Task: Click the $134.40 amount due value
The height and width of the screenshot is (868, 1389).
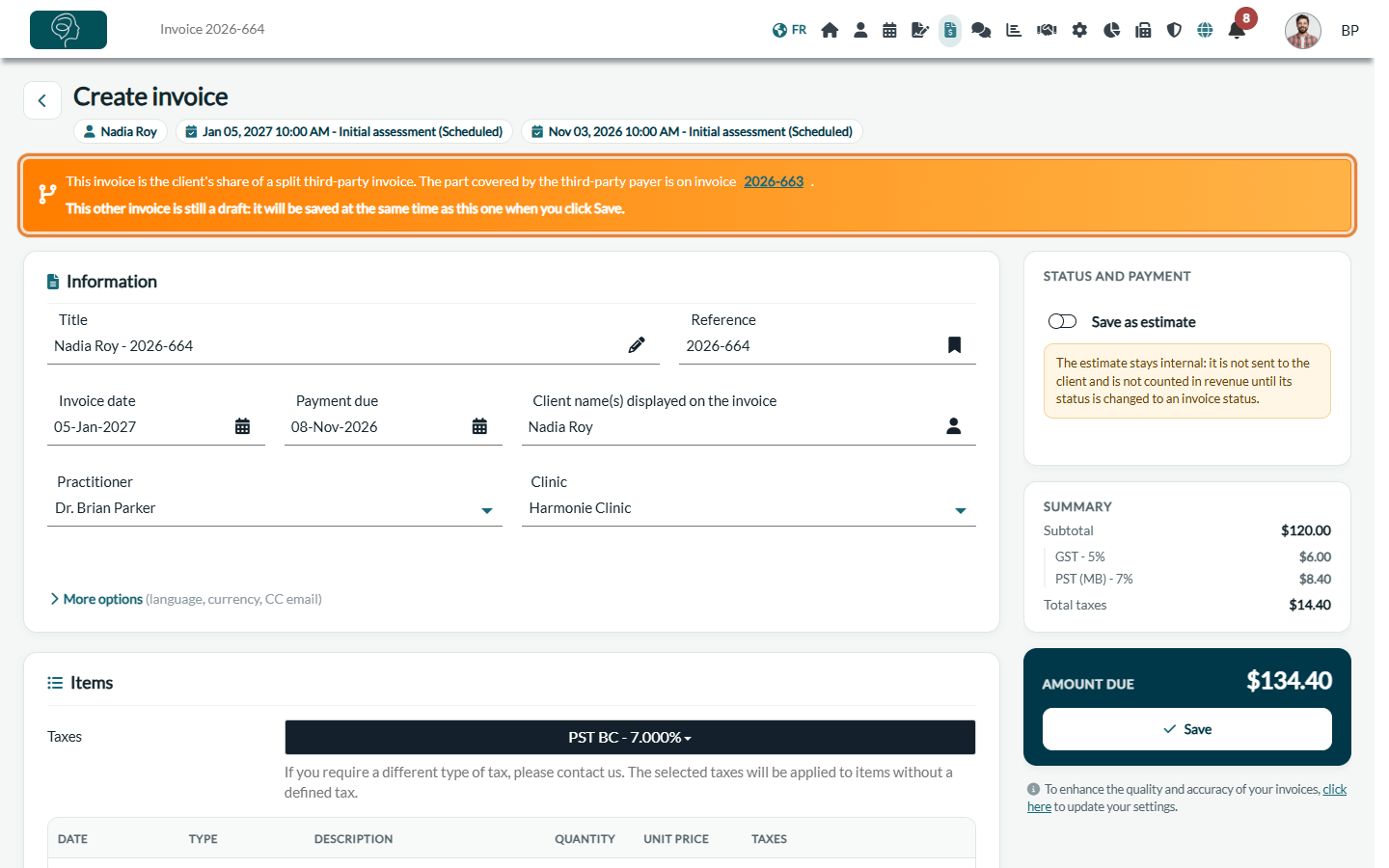Action: (x=1289, y=681)
